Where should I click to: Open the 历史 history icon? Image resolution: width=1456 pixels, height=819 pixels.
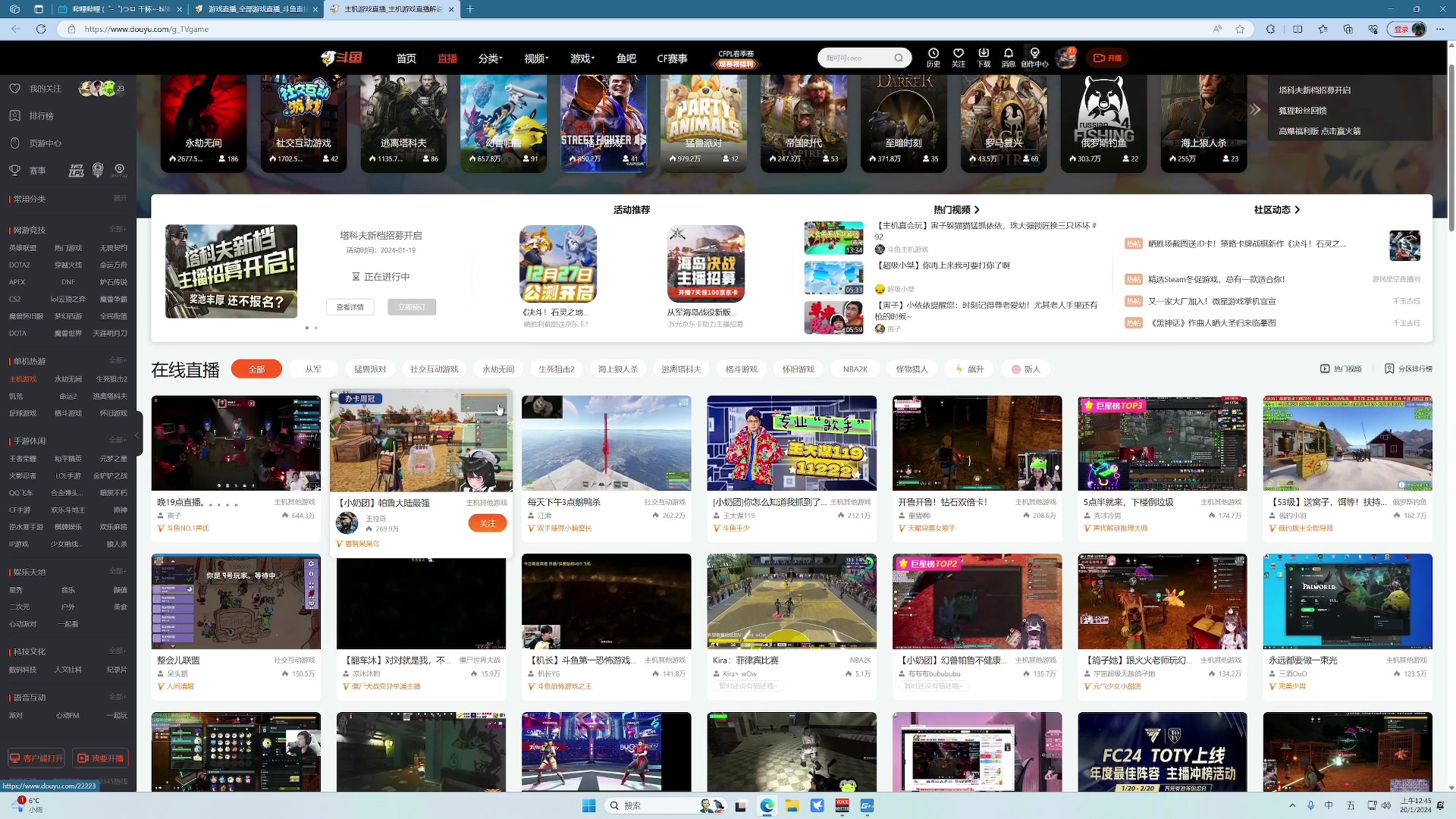click(x=934, y=57)
